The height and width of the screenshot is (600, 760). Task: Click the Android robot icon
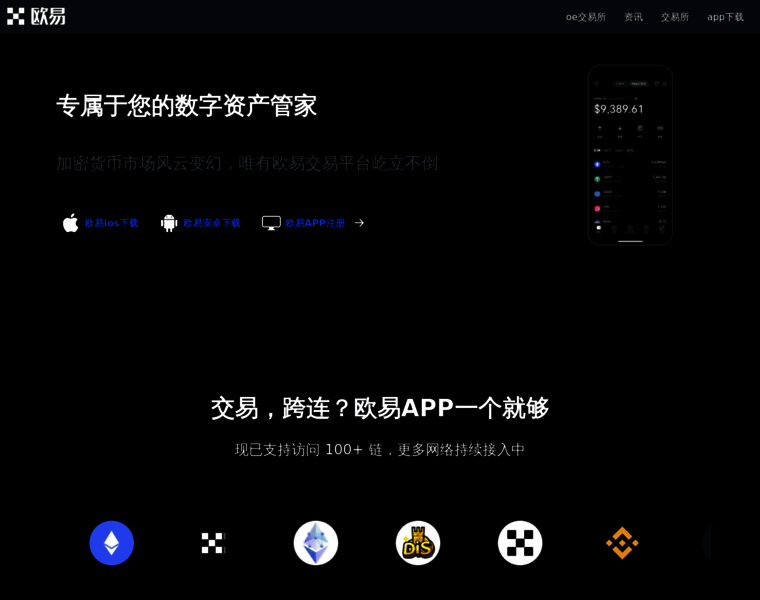tap(169, 223)
